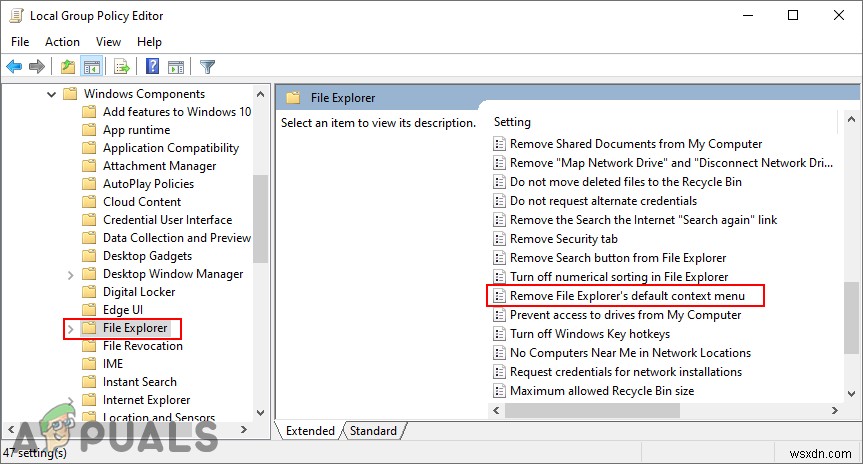
Task: Select AutoPlay Policies in the tree
Action: (148, 184)
